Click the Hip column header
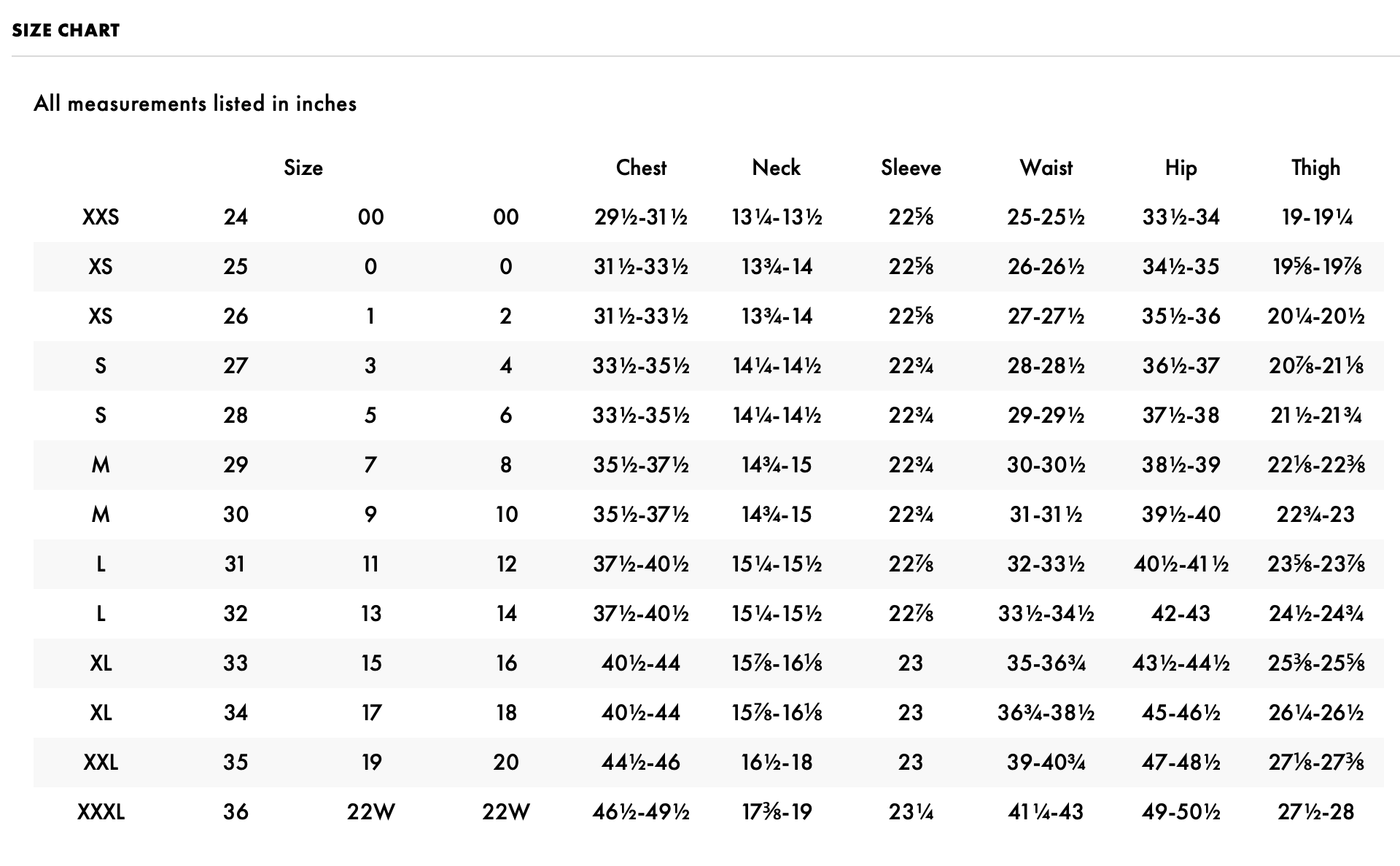 [x=1181, y=168]
